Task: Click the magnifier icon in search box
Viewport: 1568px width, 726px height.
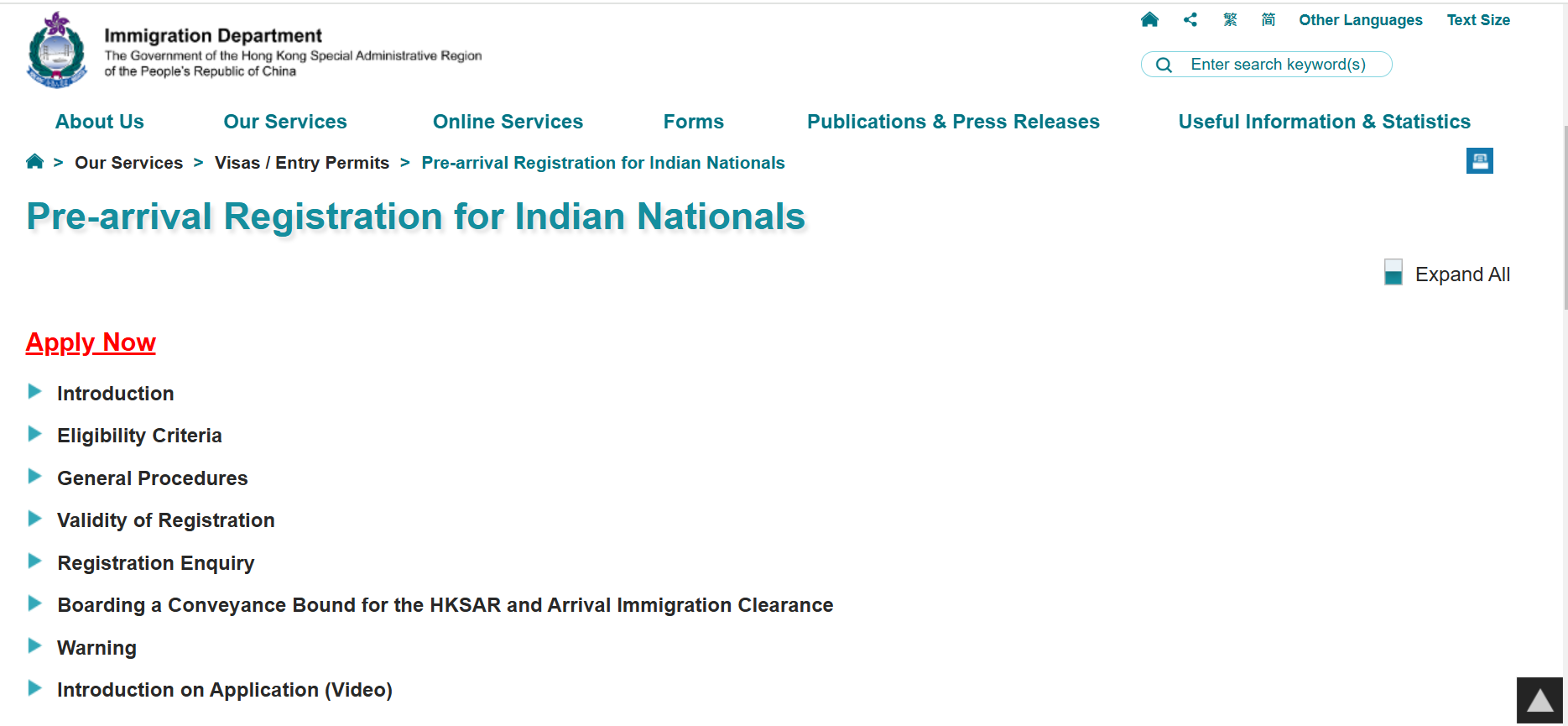Action: 1164,65
